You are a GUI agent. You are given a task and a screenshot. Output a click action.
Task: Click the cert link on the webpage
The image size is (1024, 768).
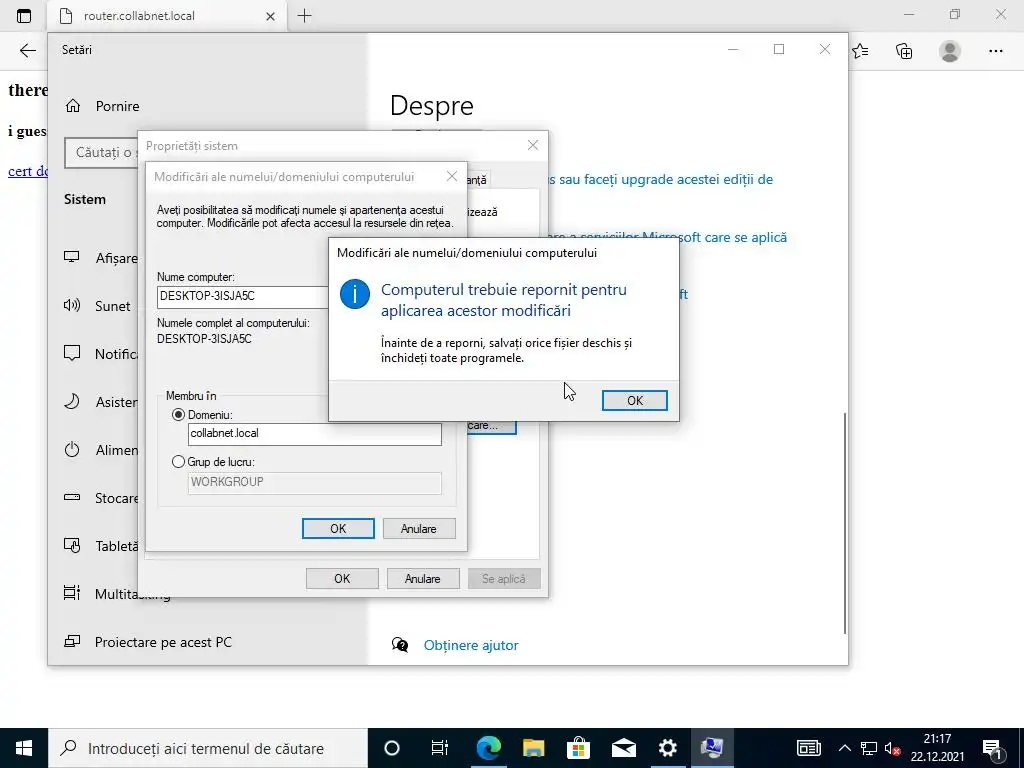[x=27, y=171]
